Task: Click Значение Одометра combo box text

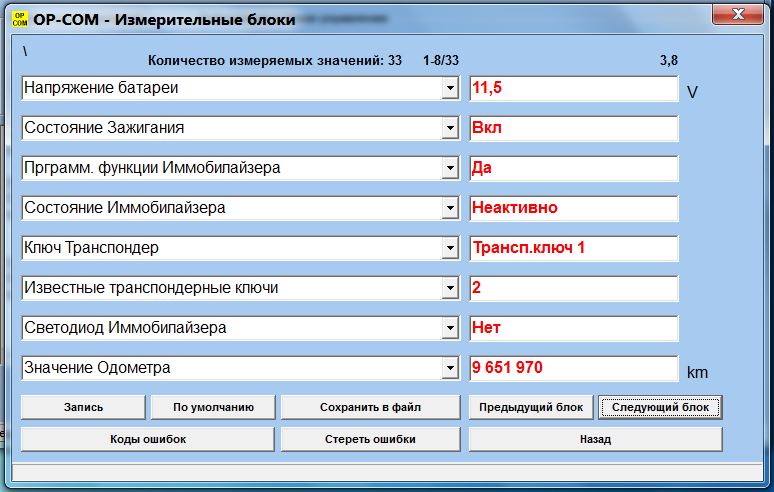Action: coord(97,368)
